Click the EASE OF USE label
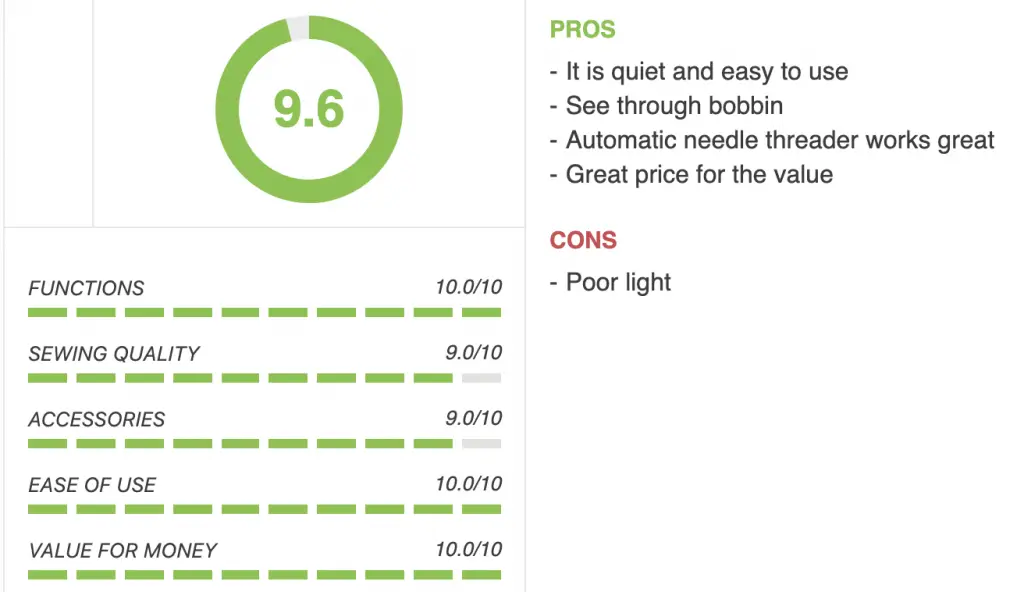1024x592 pixels. (x=92, y=485)
